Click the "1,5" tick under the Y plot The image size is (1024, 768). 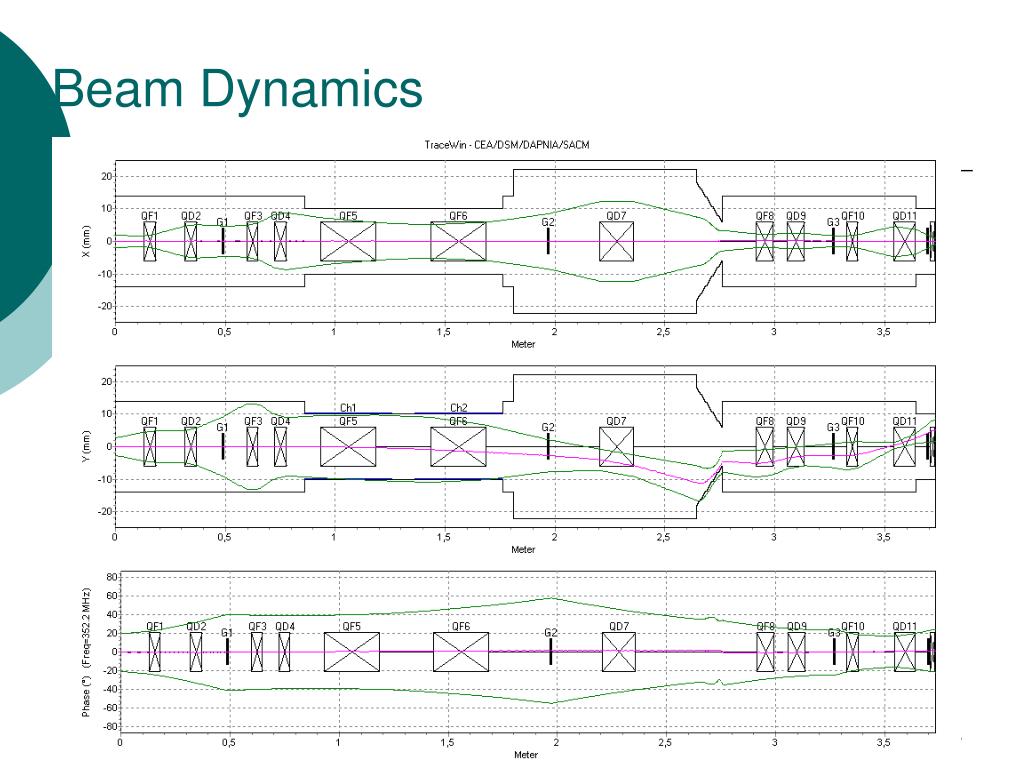click(x=444, y=537)
